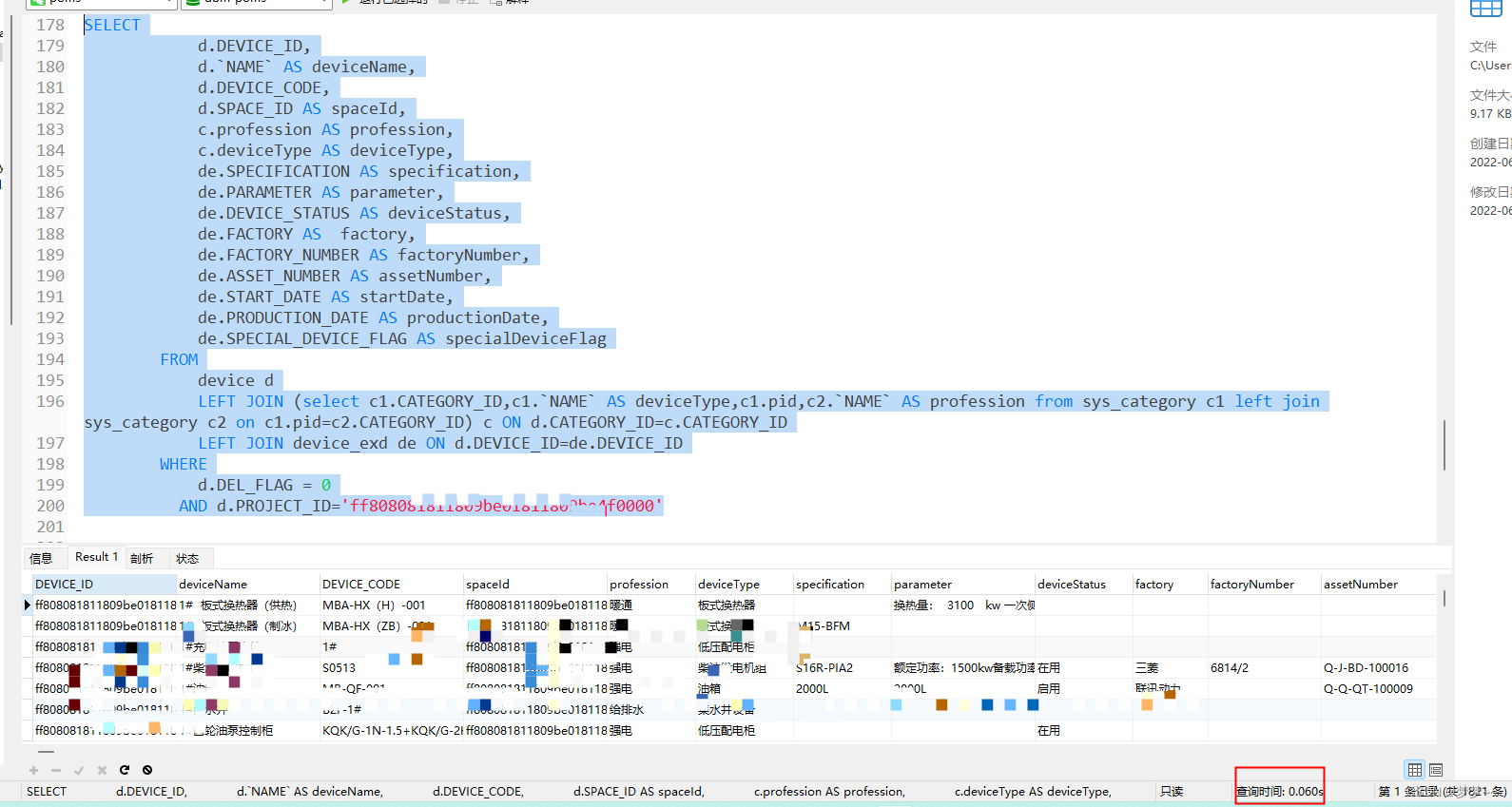Click the FROM keyword on line 194
This screenshot has width=1512, height=807.
179,359
